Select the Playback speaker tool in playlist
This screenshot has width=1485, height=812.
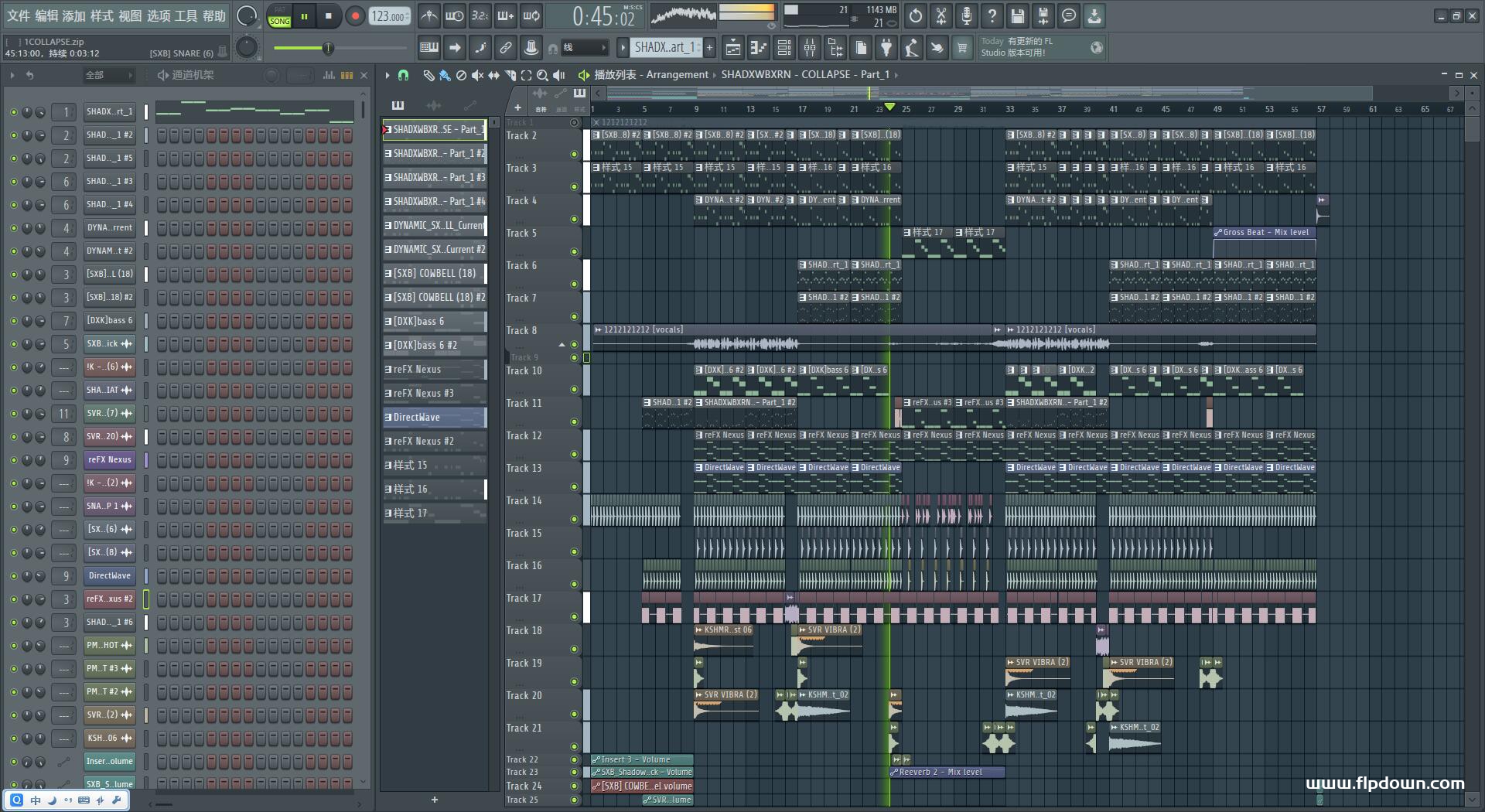pos(559,75)
